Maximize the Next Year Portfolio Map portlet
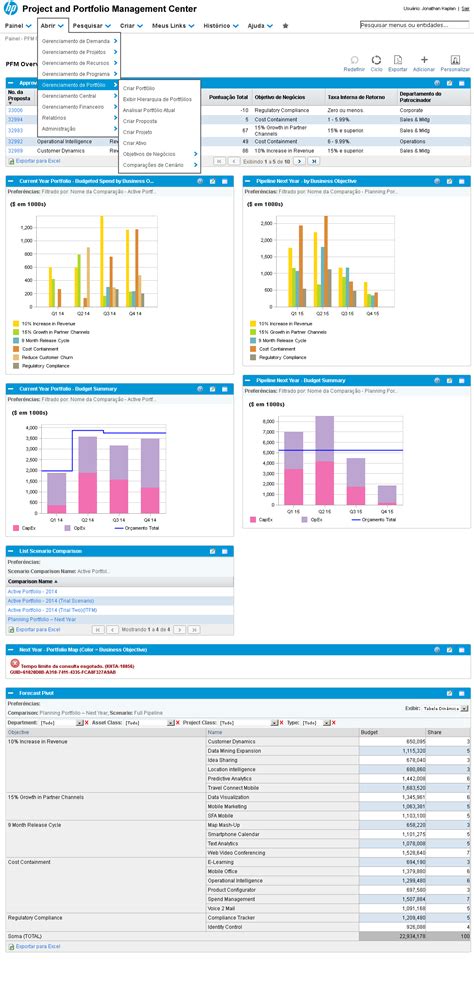The image size is (474, 984). click(x=461, y=650)
